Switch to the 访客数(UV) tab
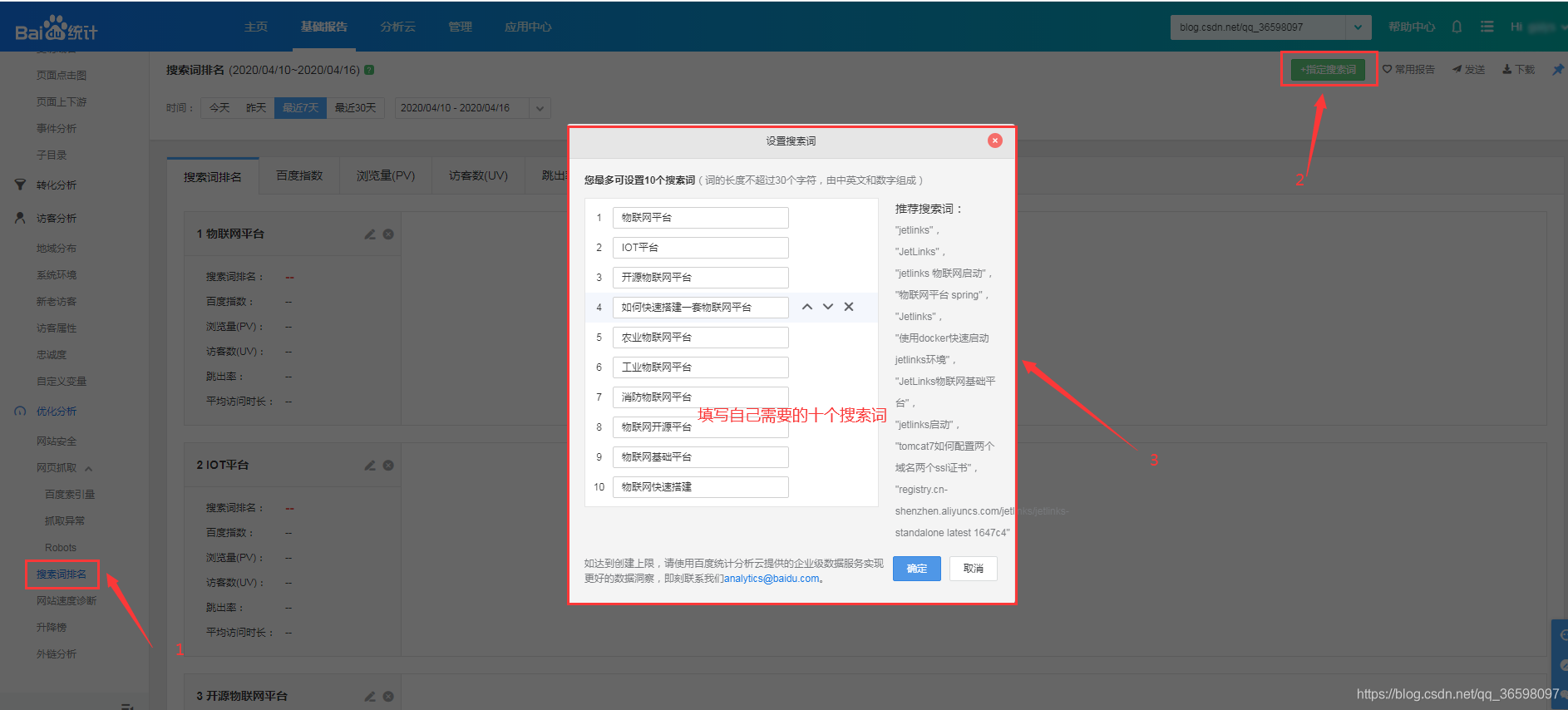The image size is (1568, 710). coord(478,176)
